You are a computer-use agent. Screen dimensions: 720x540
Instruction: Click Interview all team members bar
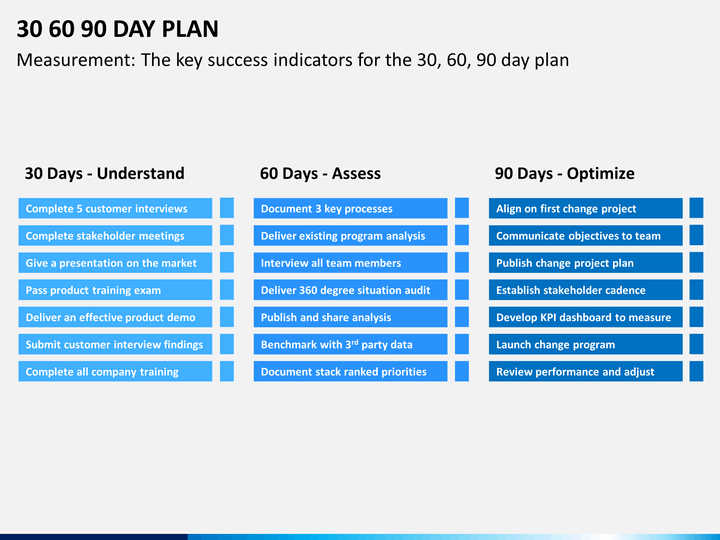click(x=350, y=263)
